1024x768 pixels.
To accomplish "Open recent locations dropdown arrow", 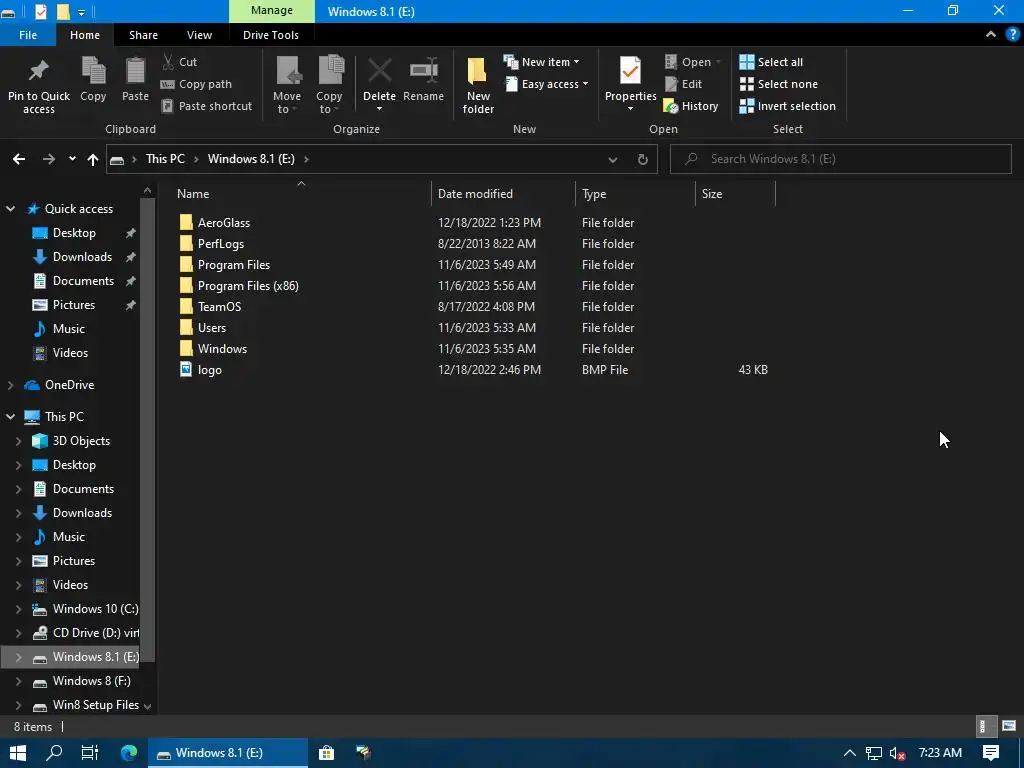I will pyautogui.click(x=72, y=159).
